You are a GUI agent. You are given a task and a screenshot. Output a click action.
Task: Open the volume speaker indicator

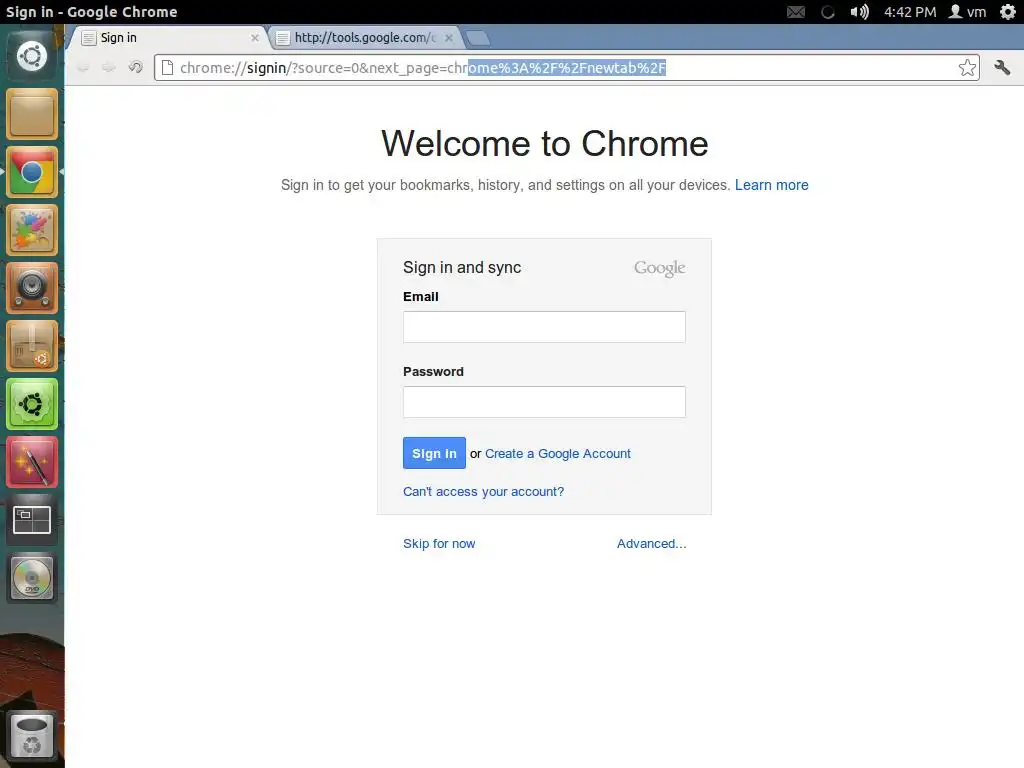859,12
